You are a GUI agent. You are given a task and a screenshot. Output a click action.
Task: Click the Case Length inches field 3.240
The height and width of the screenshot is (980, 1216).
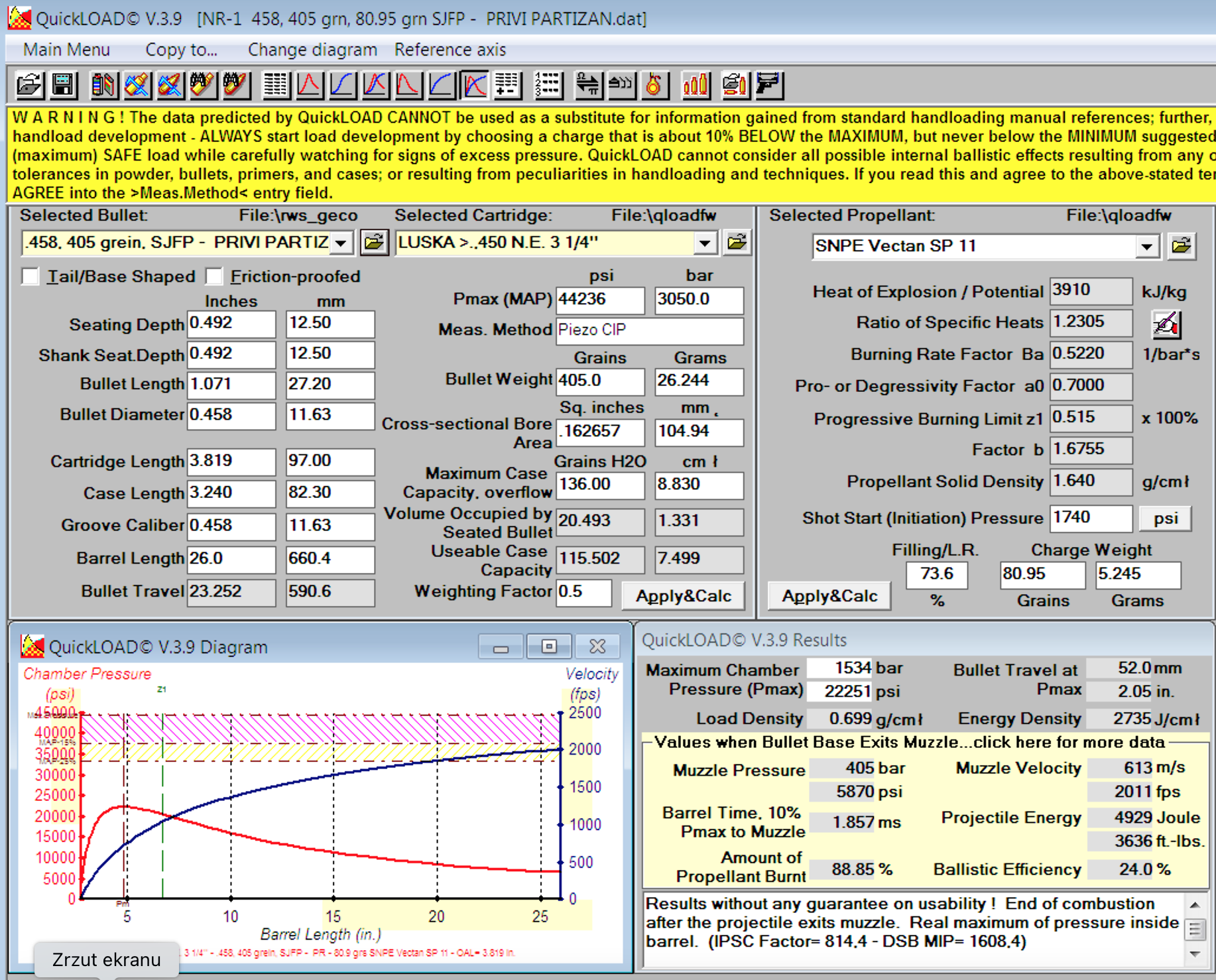(x=231, y=493)
